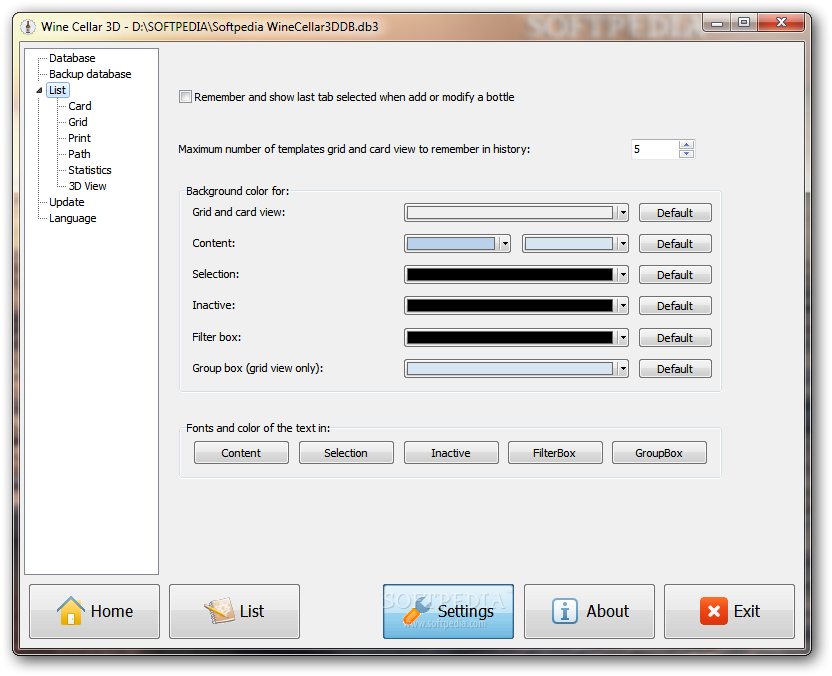The image size is (832, 676).
Task: Click the wrench icon on Settings button
Action: tap(418, 611)
